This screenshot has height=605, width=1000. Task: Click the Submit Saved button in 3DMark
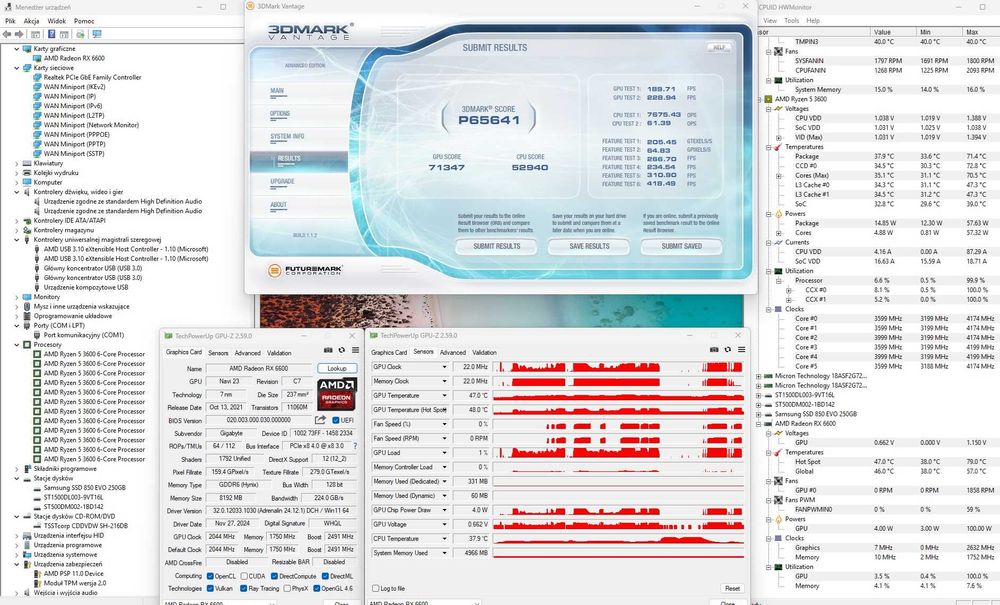pos(682,246)
